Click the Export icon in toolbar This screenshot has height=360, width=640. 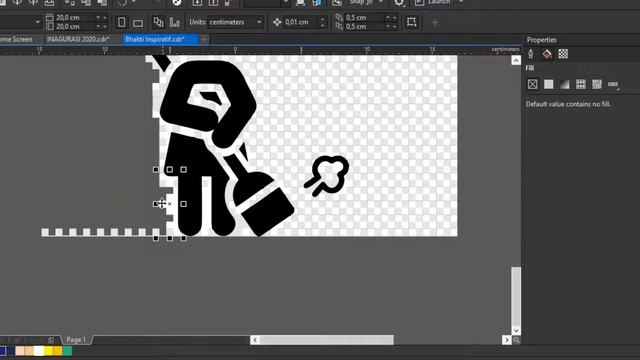[x=213, y=2]
